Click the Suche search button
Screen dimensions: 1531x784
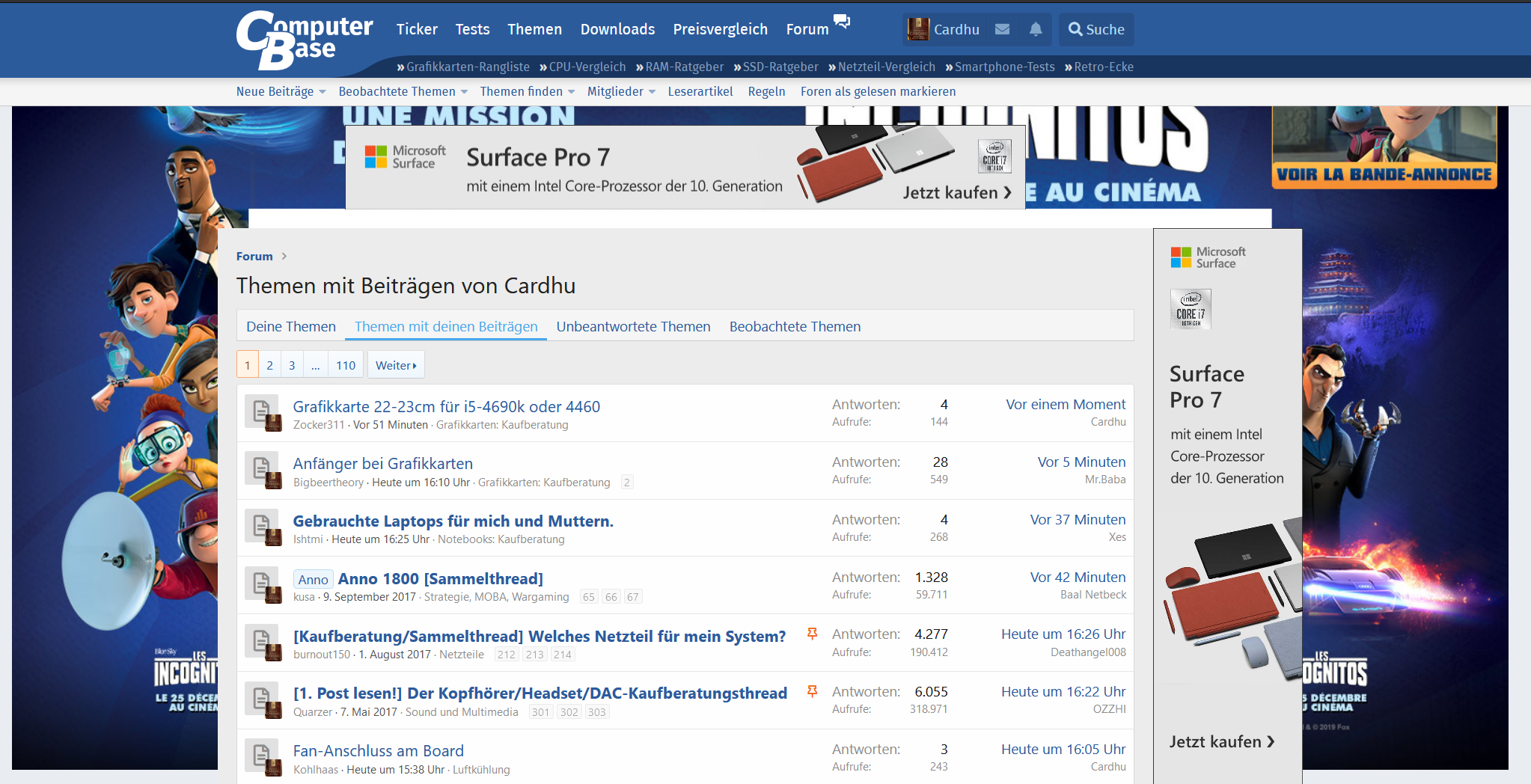pyautogui.click(x=1096, y=29)
